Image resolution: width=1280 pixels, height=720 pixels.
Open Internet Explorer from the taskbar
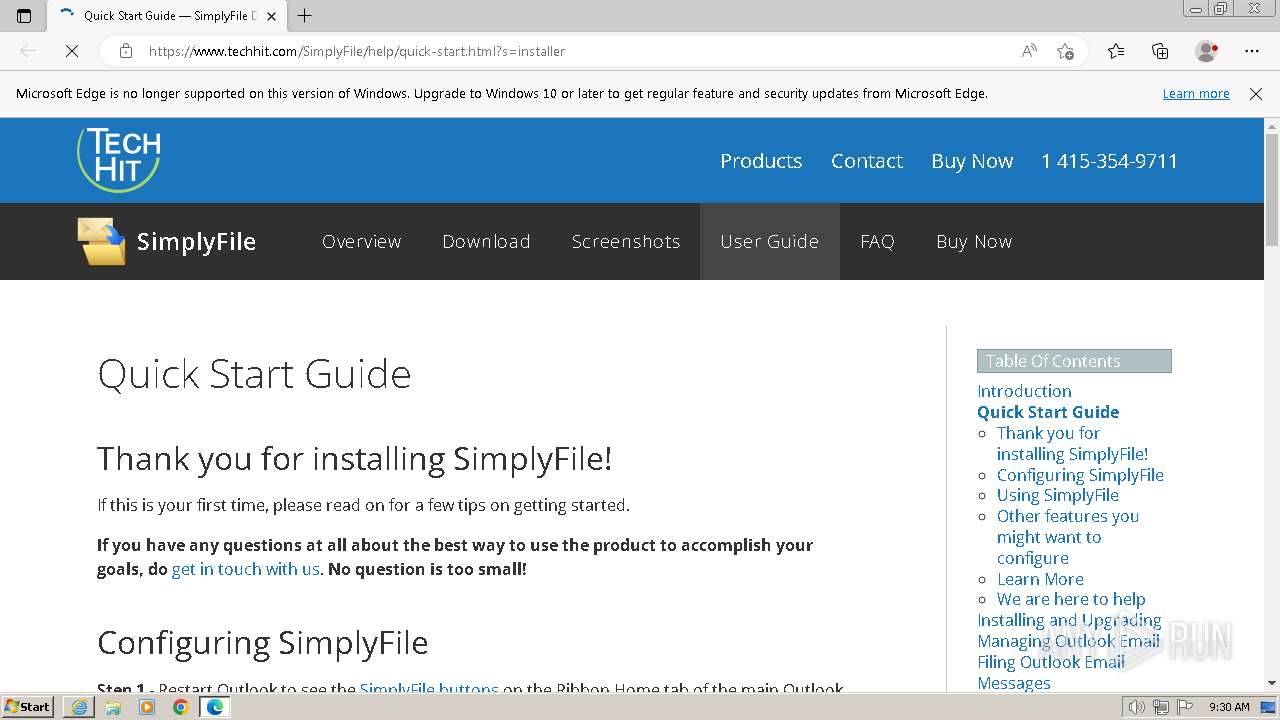click(79, 707)
